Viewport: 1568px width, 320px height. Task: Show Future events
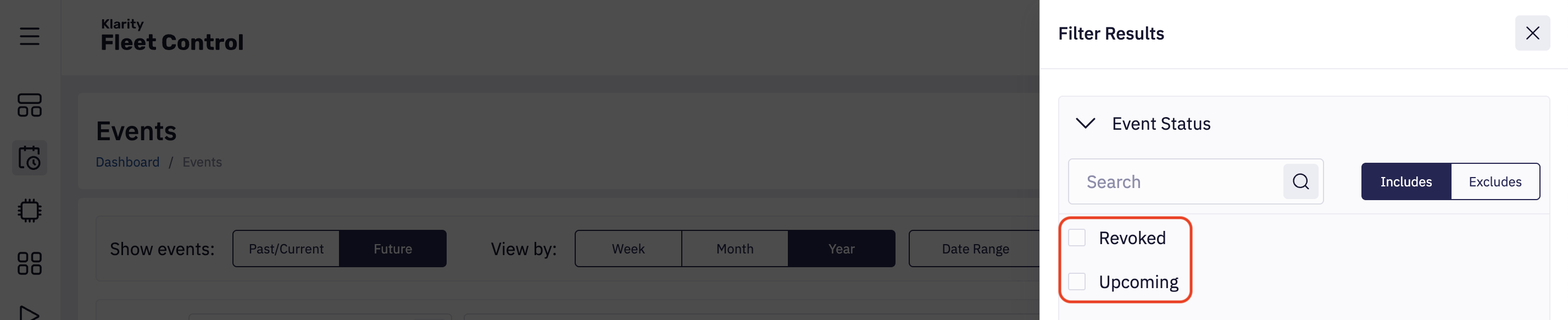393,249
